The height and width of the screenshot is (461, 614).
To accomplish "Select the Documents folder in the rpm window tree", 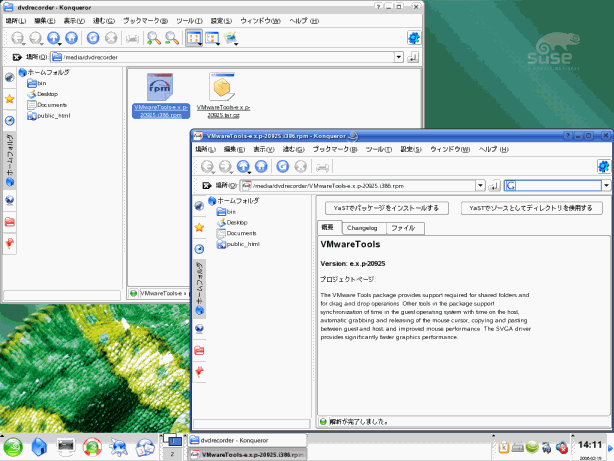I will [241, 233].
